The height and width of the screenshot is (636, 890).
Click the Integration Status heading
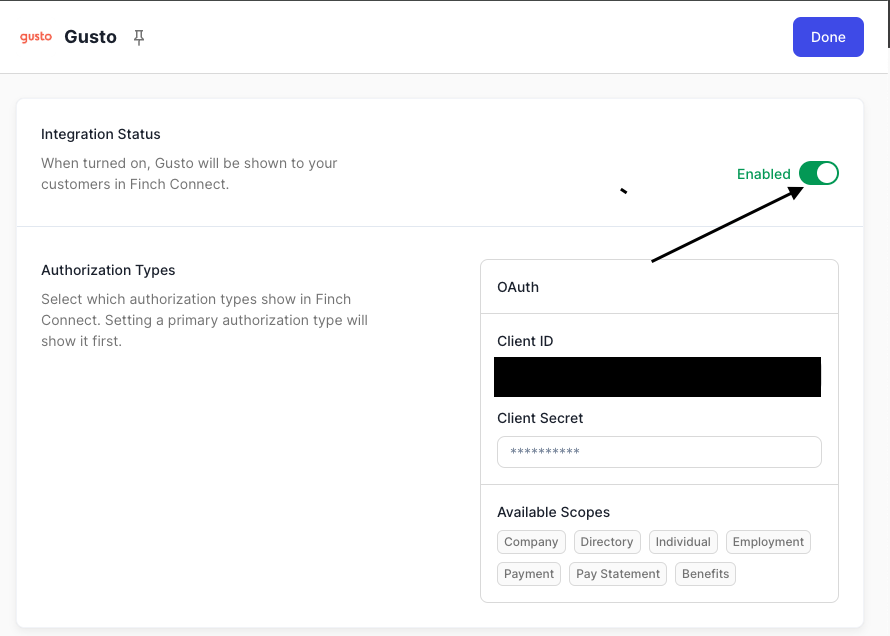pyautogui.click(x=100, y=134)
